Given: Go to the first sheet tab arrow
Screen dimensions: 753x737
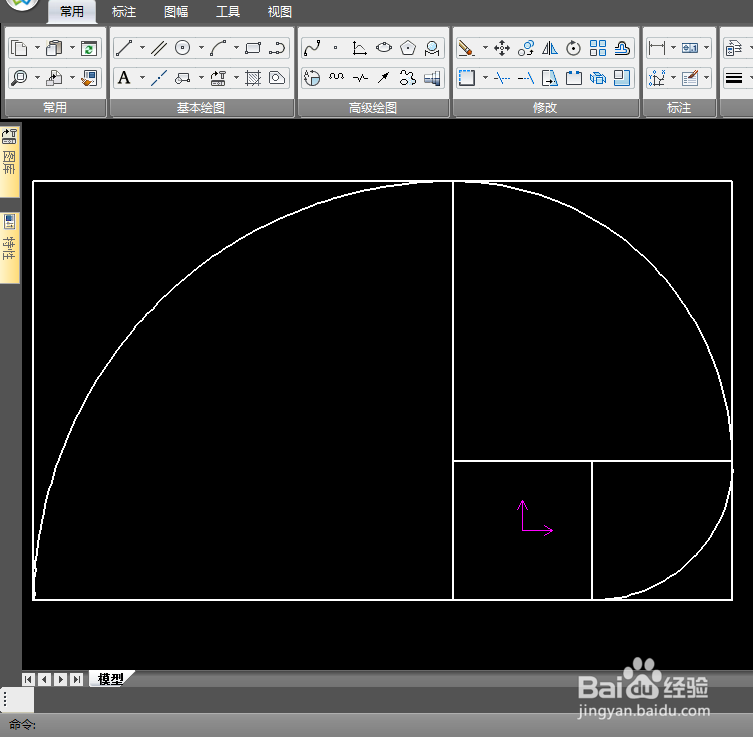Looking at the screenshot, I should (28, 679).
